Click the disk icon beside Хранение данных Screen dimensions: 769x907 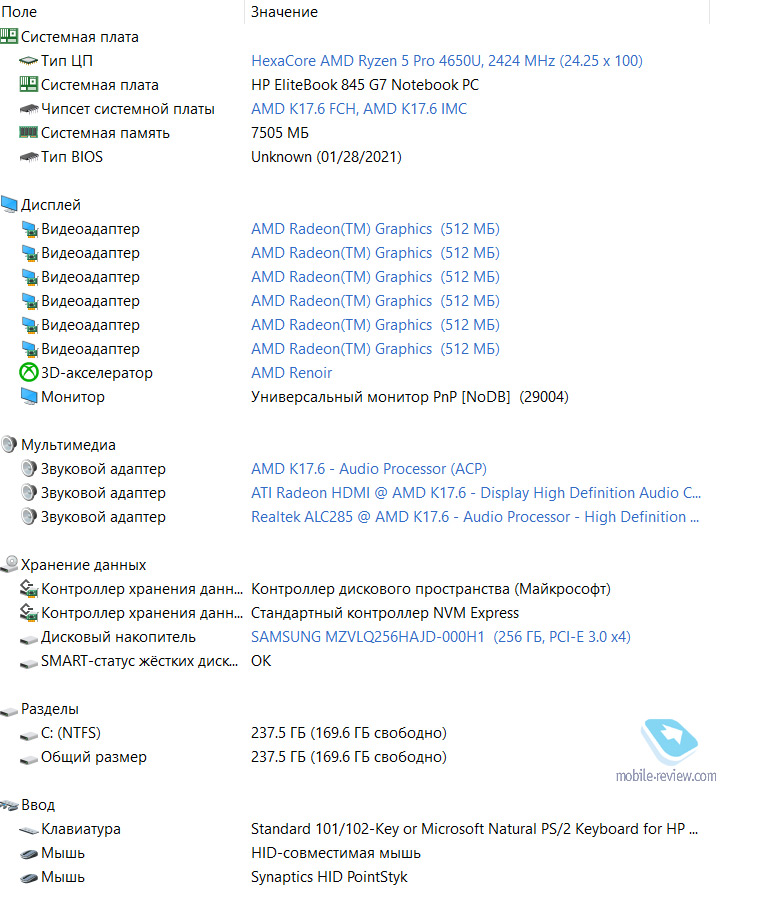9,564
